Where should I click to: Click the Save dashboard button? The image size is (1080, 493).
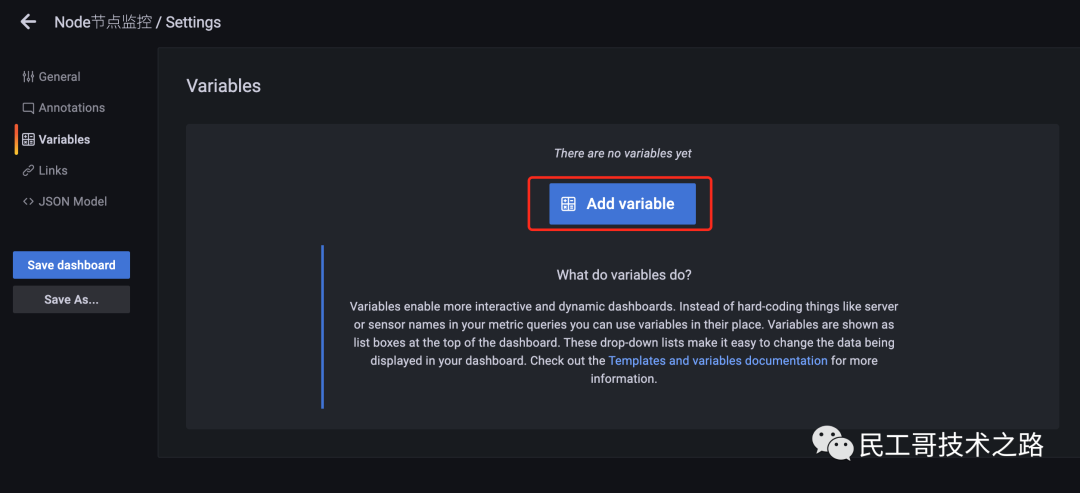(x=71, y=265)
